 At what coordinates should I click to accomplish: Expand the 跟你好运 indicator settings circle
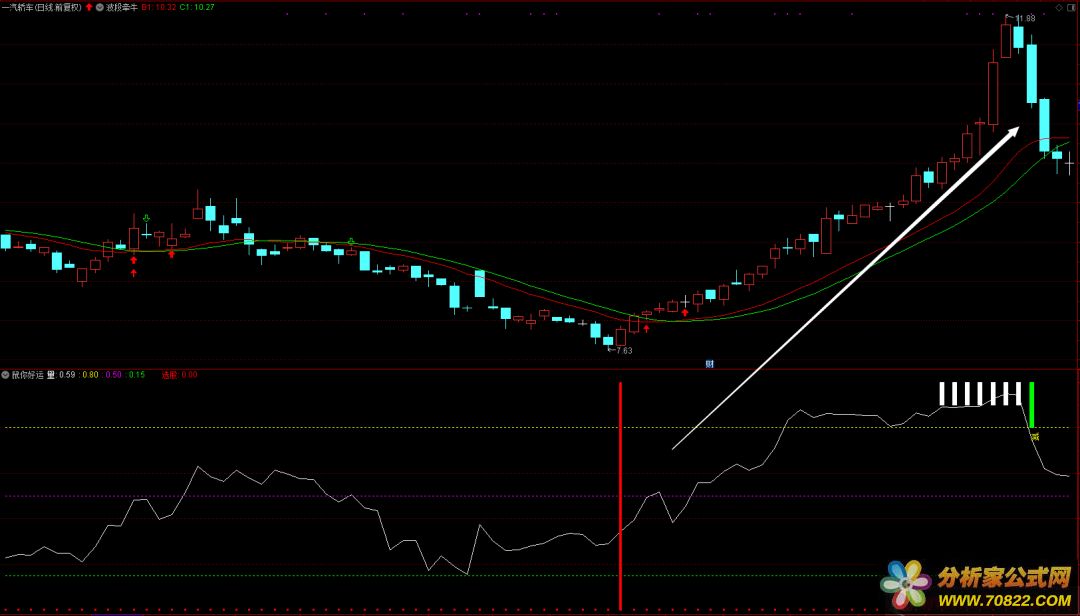point(5,375)
